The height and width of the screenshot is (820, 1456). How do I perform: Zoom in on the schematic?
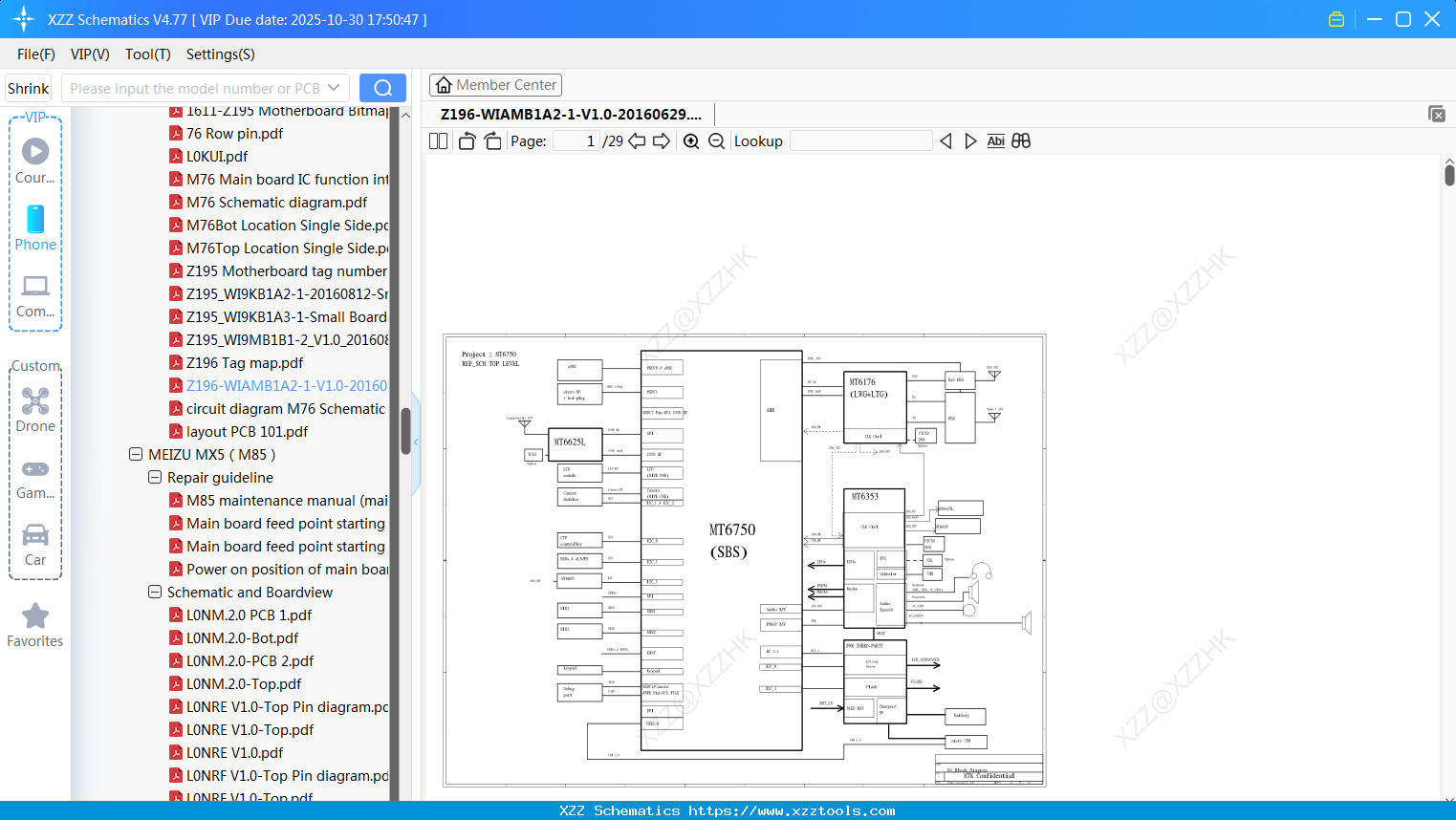coord(691,141)
